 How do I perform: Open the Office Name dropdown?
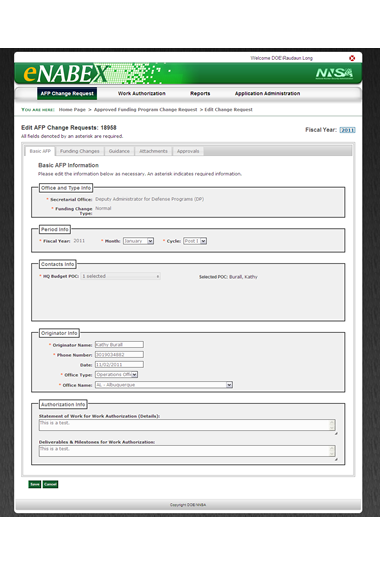click(164, 385)
